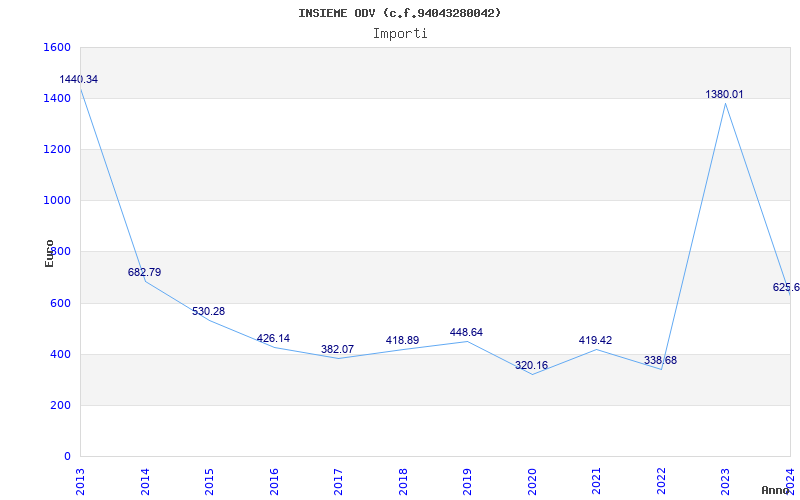Click the Importi subtitle
Viewport: 800px width, 500px height.
[x=400, y=33]
